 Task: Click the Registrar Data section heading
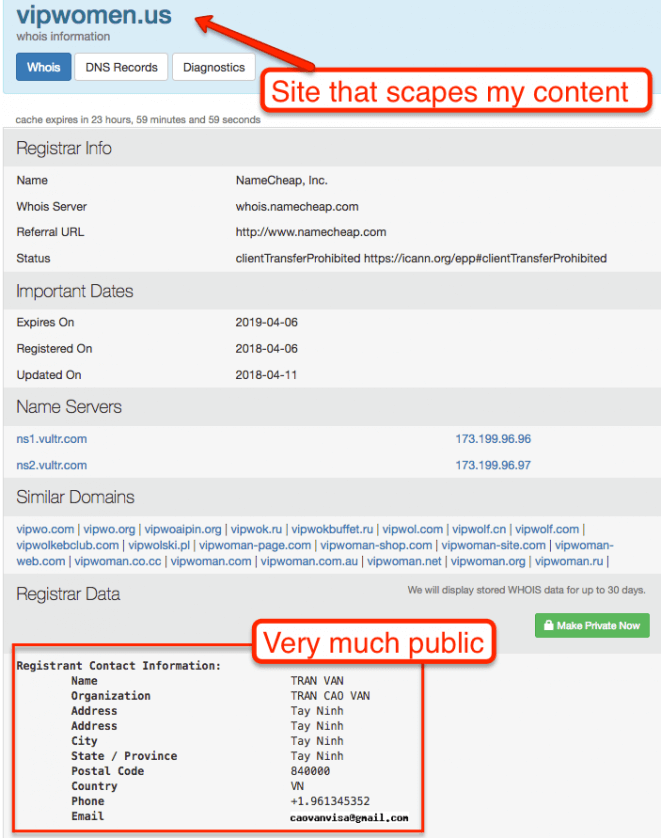[x=68, y=594]
